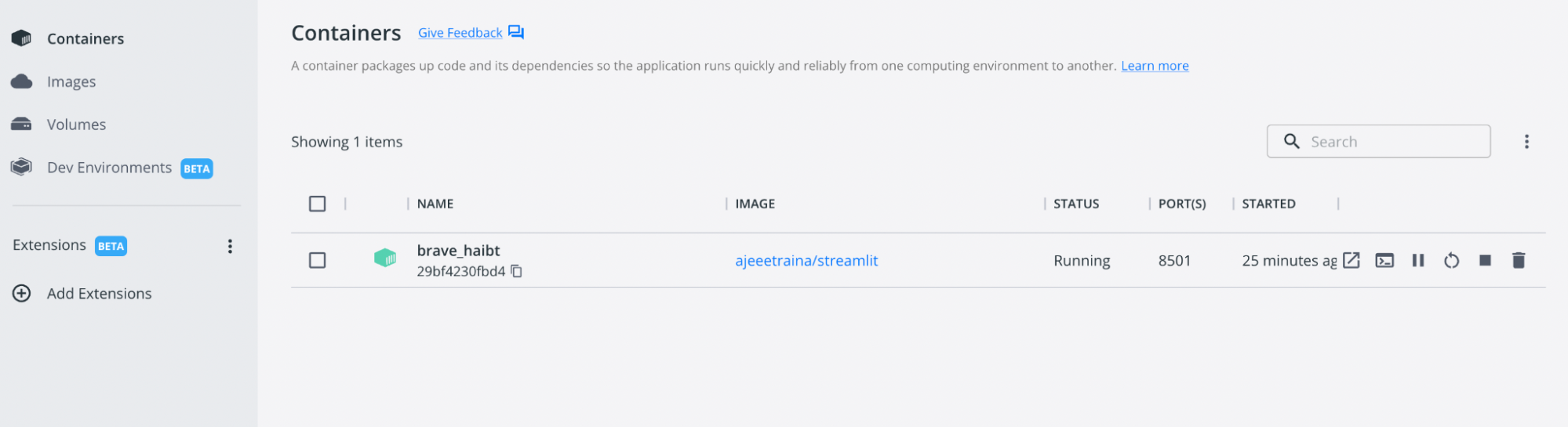The image size is (1568, 427).
Task: Tick the brave_haibt row checkbox
Action: coord(318,260)
